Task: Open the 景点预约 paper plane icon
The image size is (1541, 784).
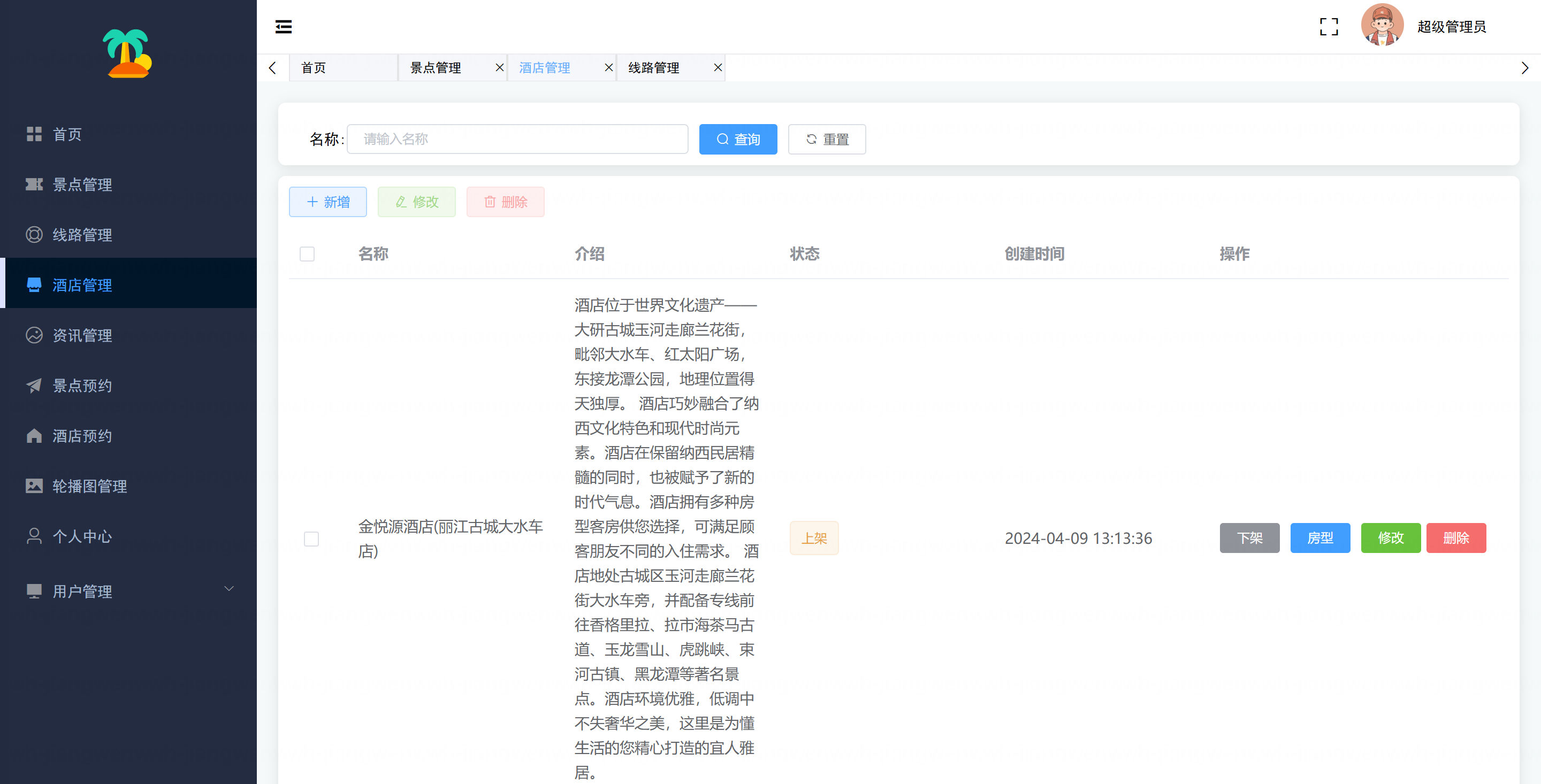Action: (x=34, y=385)
